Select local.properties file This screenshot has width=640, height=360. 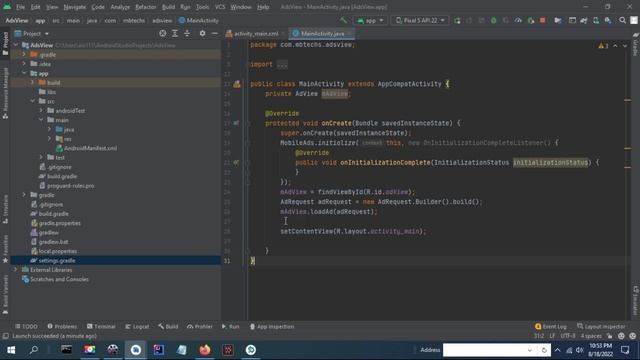click(54, 251)
